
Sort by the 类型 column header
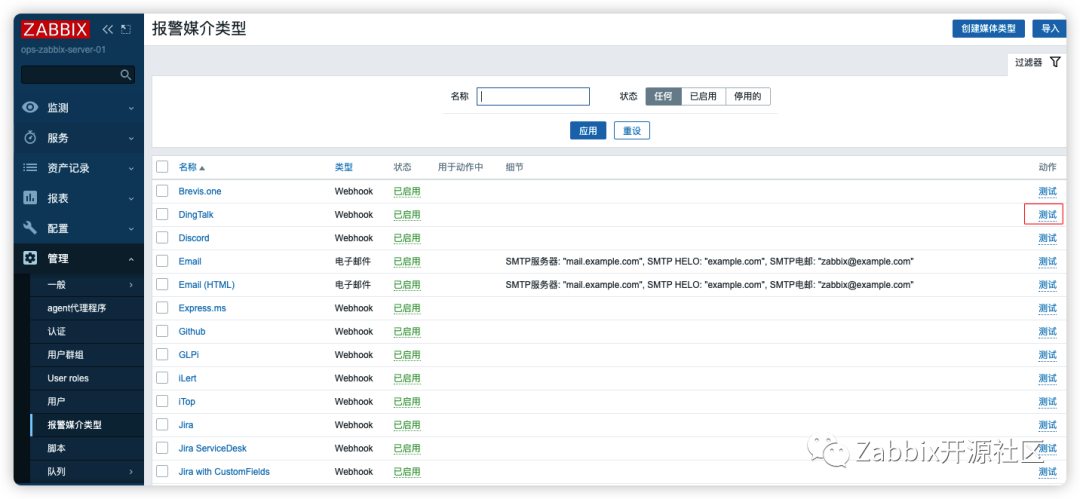(x=344, y=167)
